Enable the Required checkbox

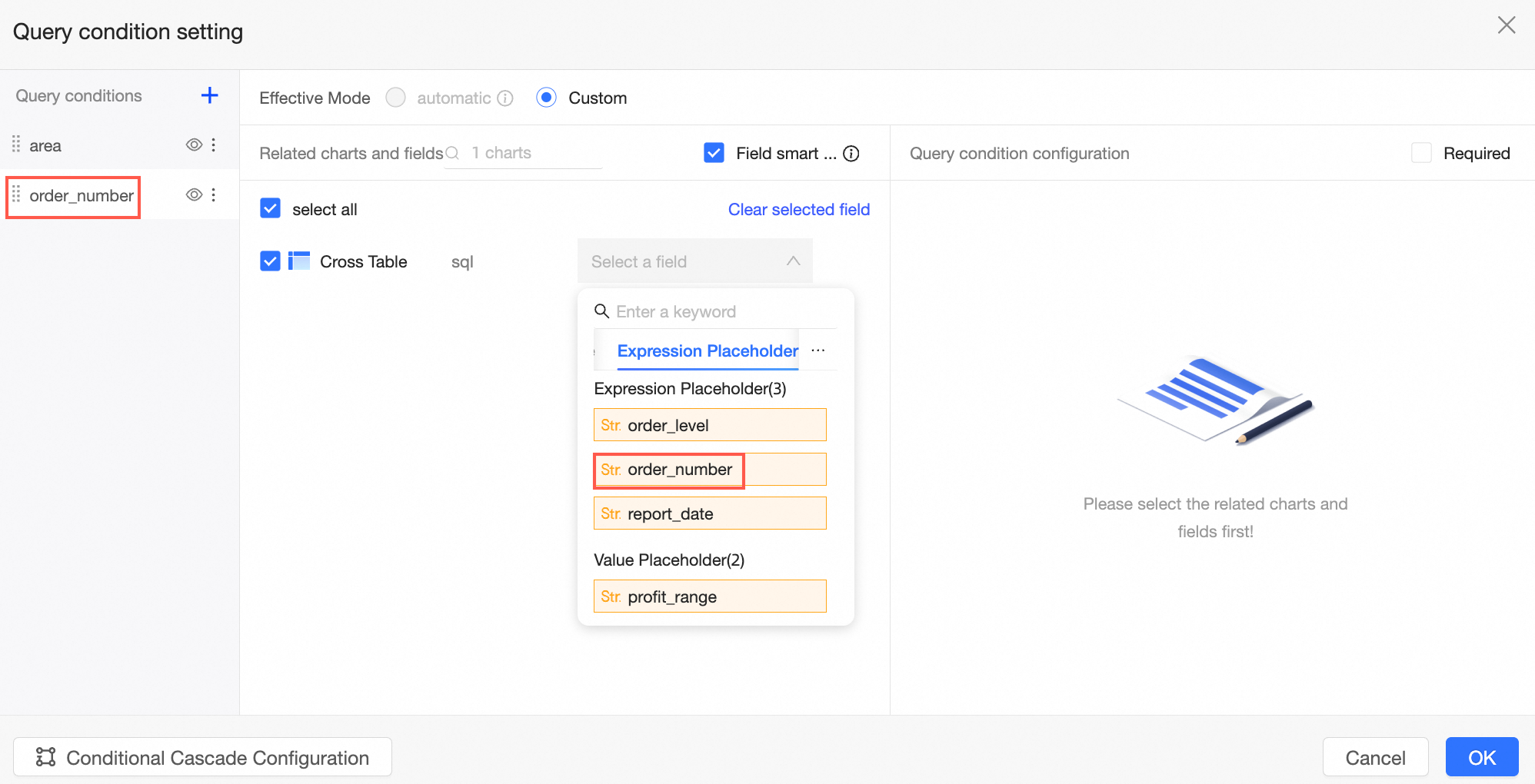click(x=1421, y=153)
